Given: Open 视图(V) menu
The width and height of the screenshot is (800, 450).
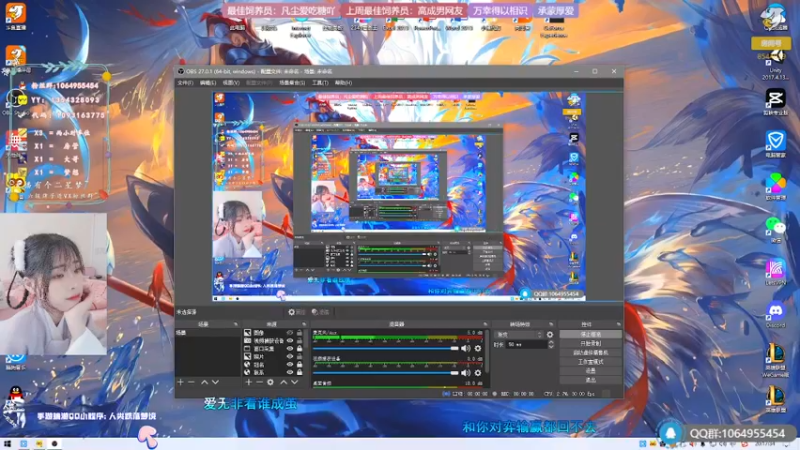Looking at the screenshot, I should (231, 83).
